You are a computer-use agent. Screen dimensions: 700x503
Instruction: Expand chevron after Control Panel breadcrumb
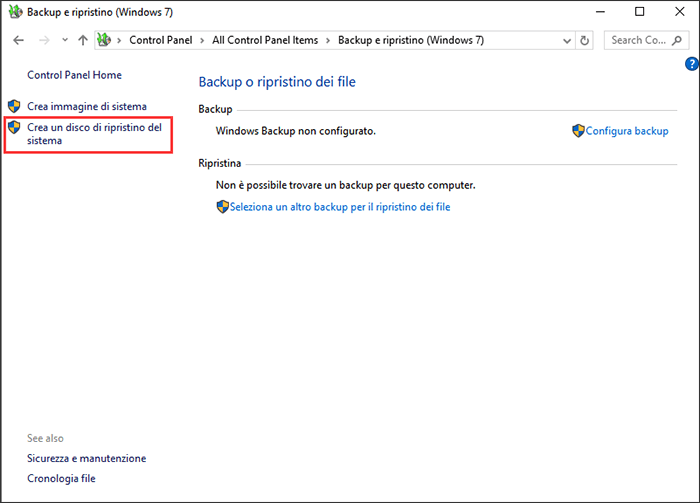tap(202, 41)
